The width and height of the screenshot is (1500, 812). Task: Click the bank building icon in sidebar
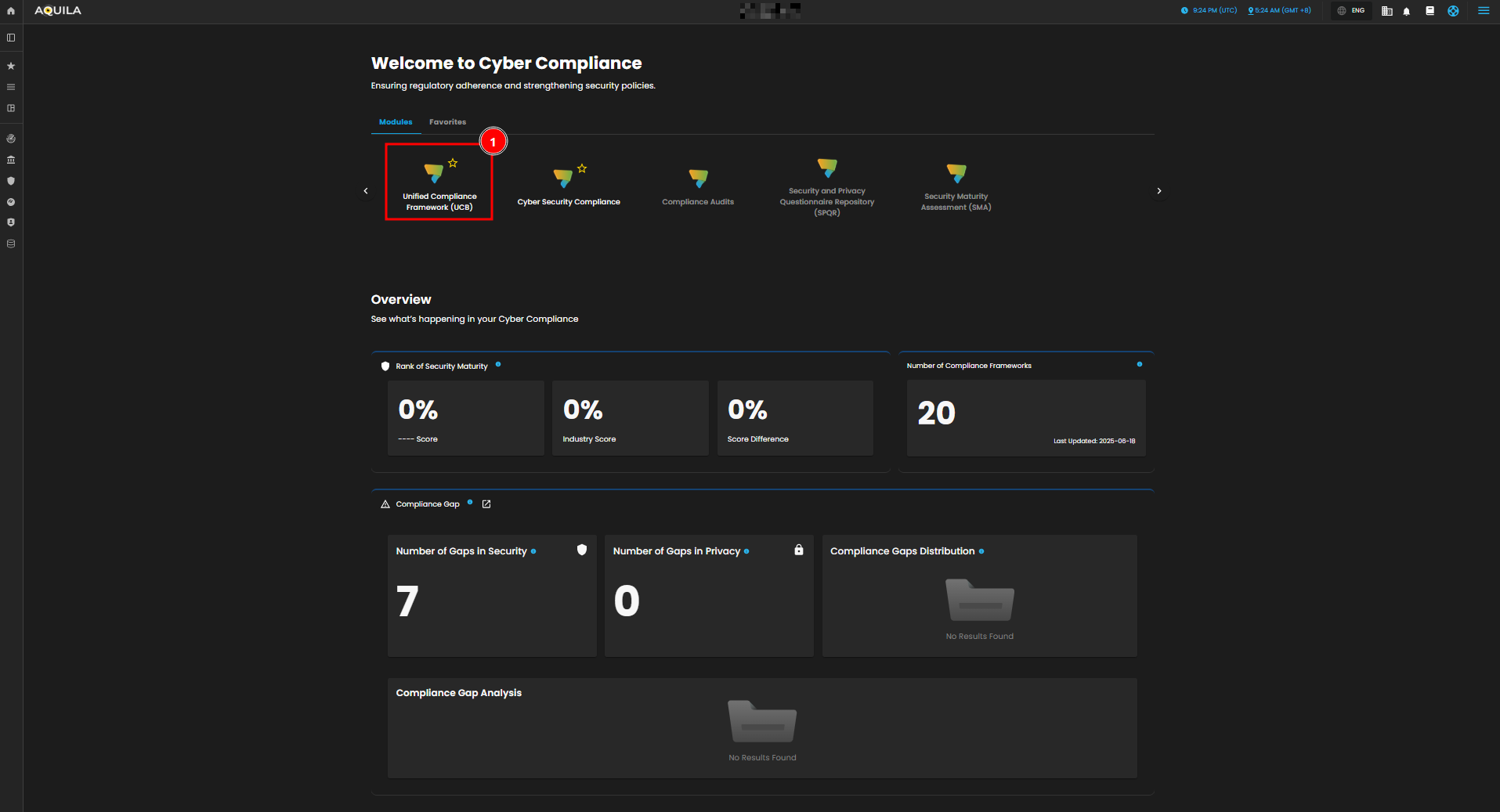[x=11, y=160]
